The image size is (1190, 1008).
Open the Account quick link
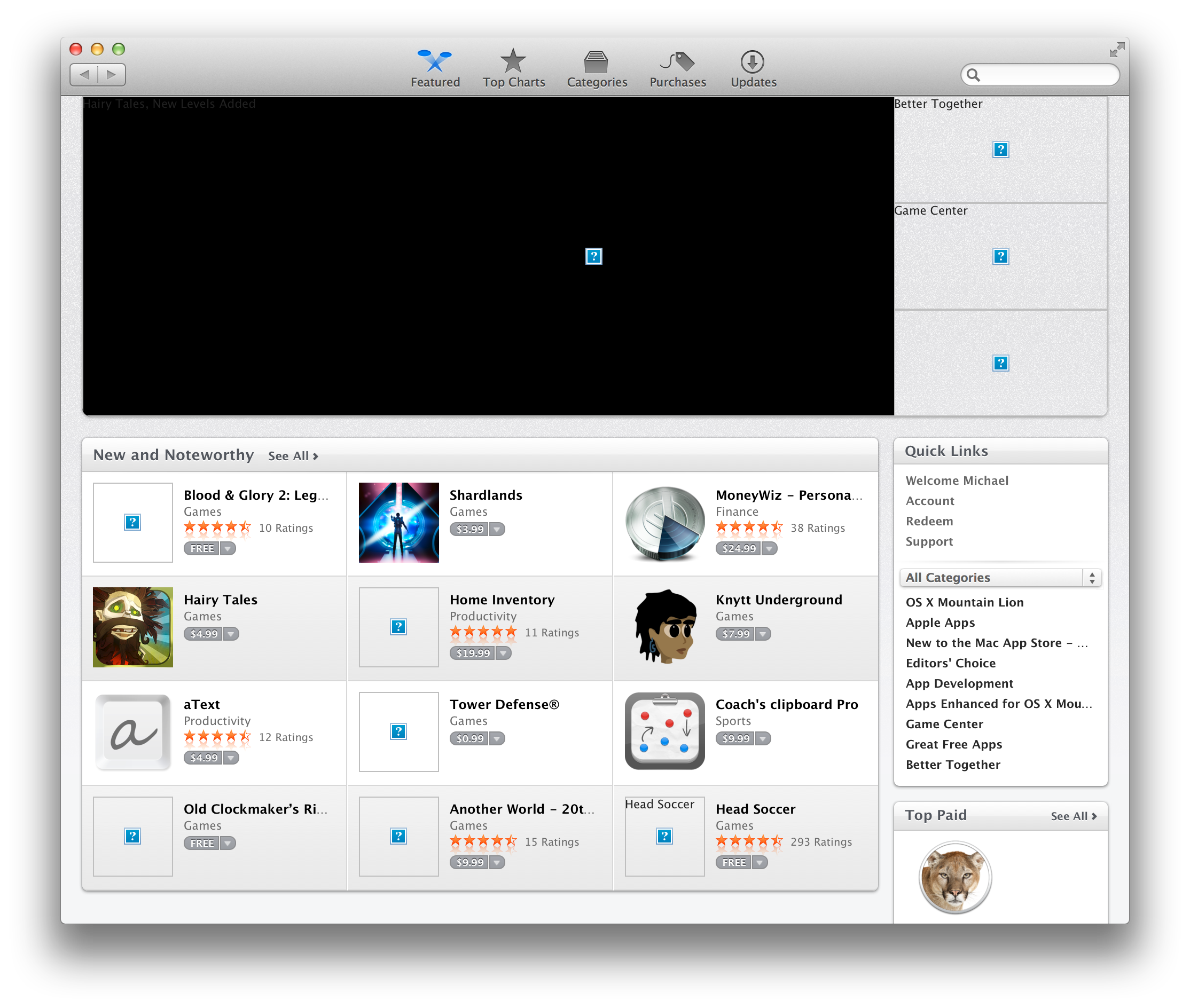coord(930,501)
